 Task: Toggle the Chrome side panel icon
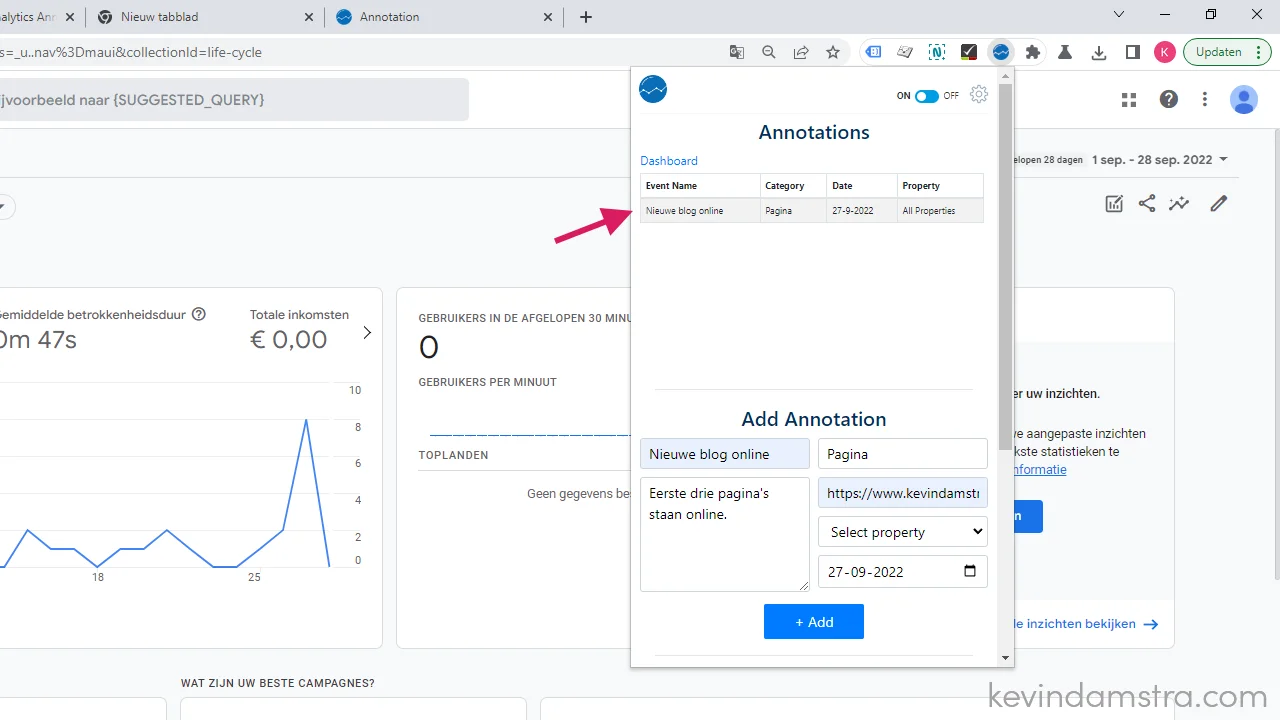tap(1132, 52)
